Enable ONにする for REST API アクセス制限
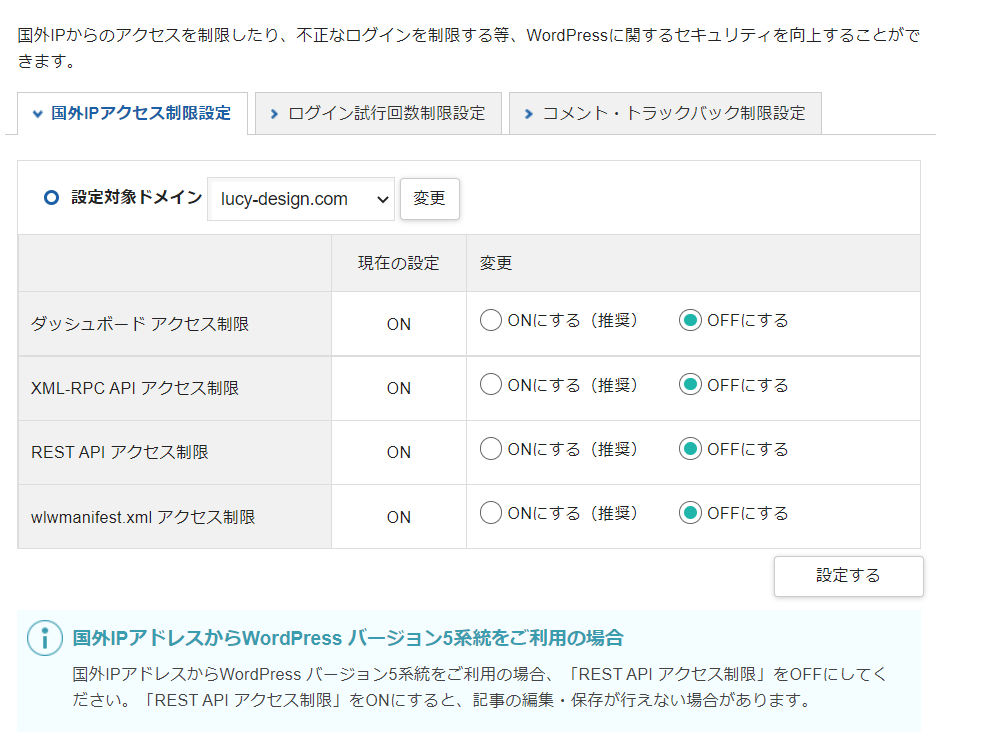 click(490, 449)
